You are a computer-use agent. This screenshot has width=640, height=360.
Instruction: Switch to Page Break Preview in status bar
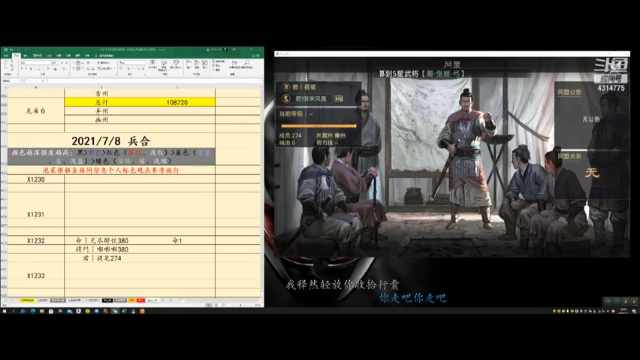224,304
